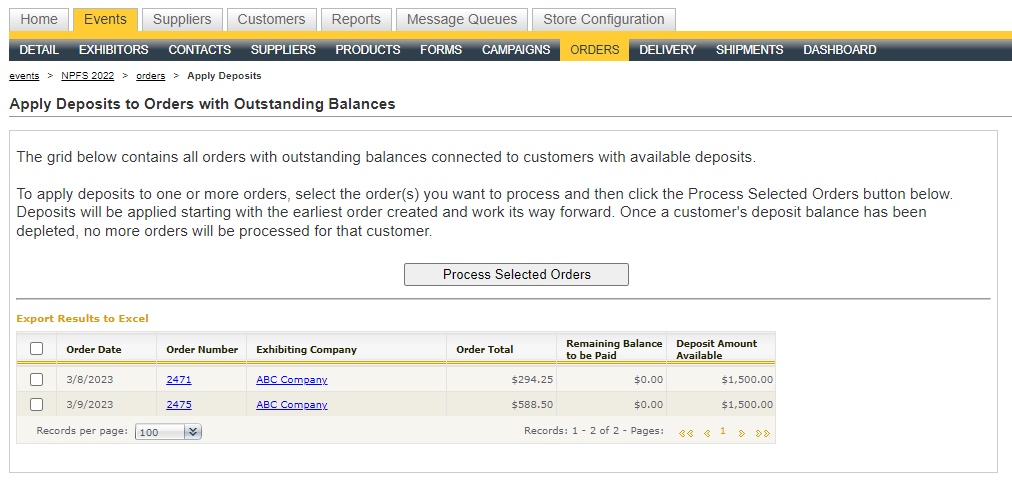
Task: Go to the Message Queues tab
Action: point(462,19)
